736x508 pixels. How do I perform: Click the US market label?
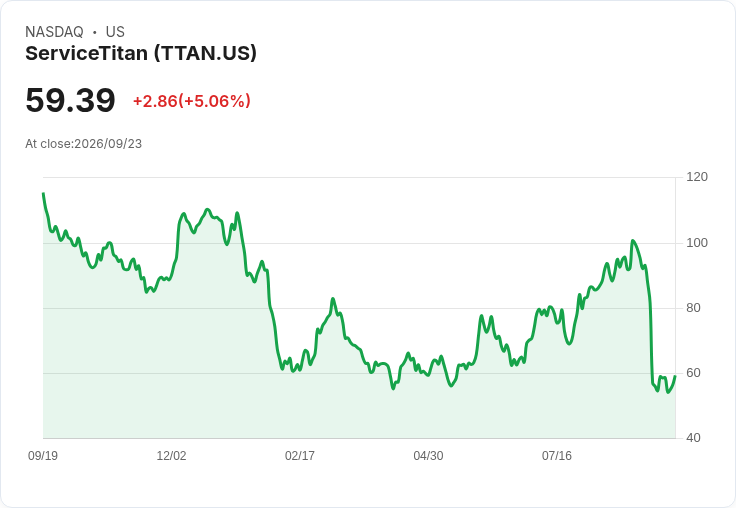click(x=115, y=32)
